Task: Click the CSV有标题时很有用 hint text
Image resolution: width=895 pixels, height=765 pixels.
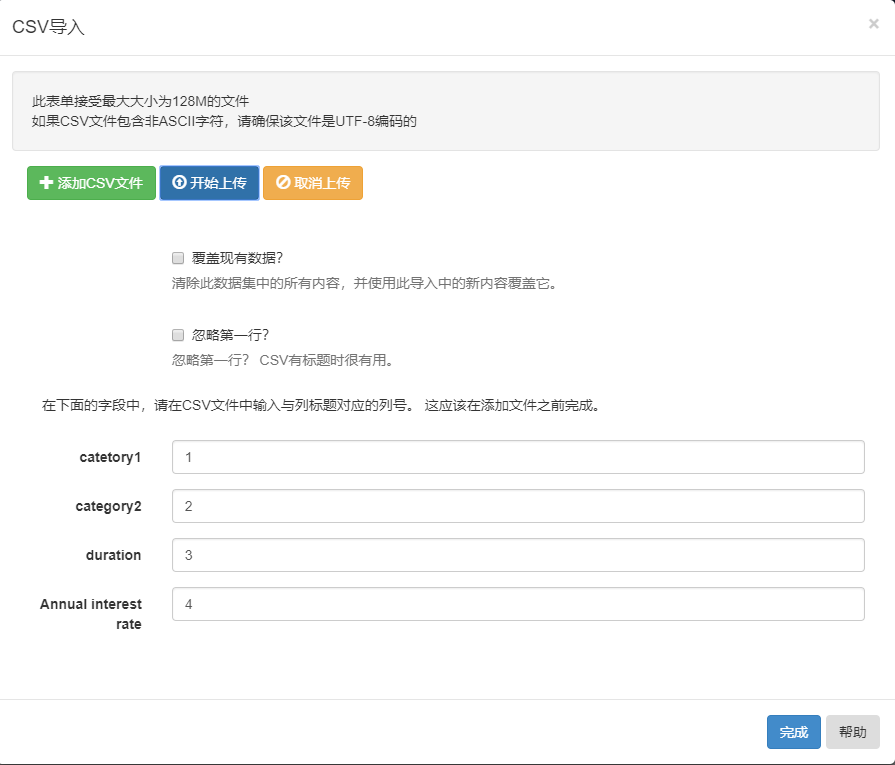Action: pyautogui.click(x=282, y=360)
